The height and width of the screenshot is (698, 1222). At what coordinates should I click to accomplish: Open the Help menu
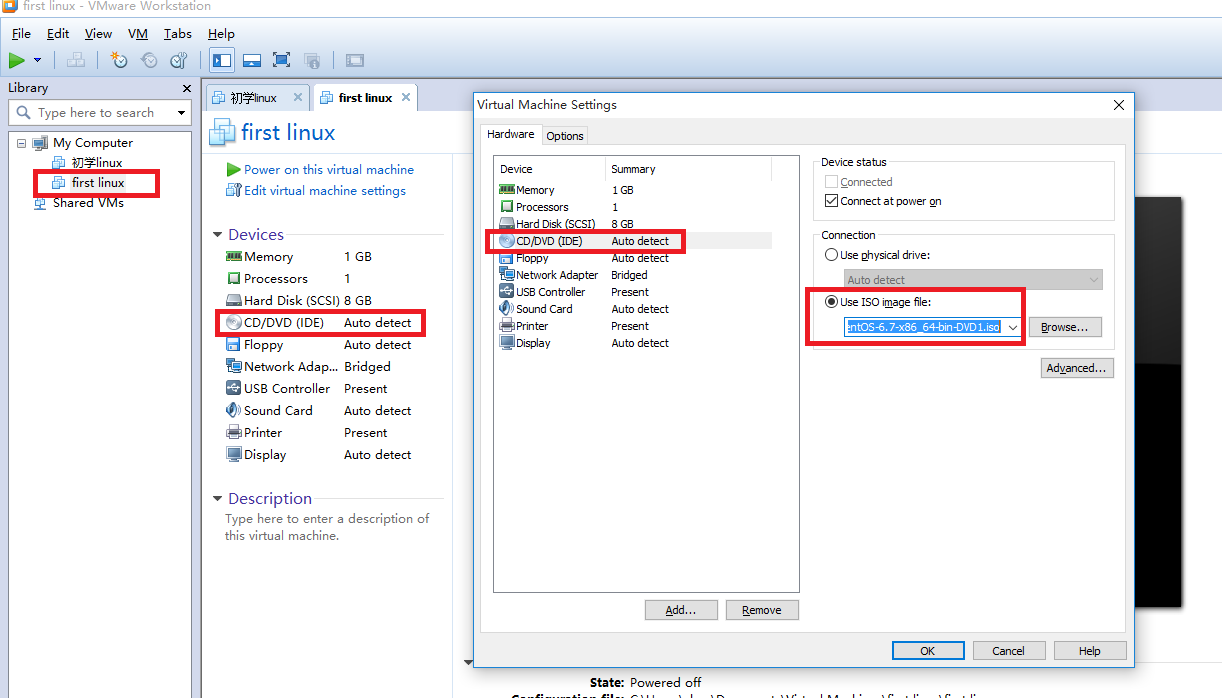[x=221, y=34]
